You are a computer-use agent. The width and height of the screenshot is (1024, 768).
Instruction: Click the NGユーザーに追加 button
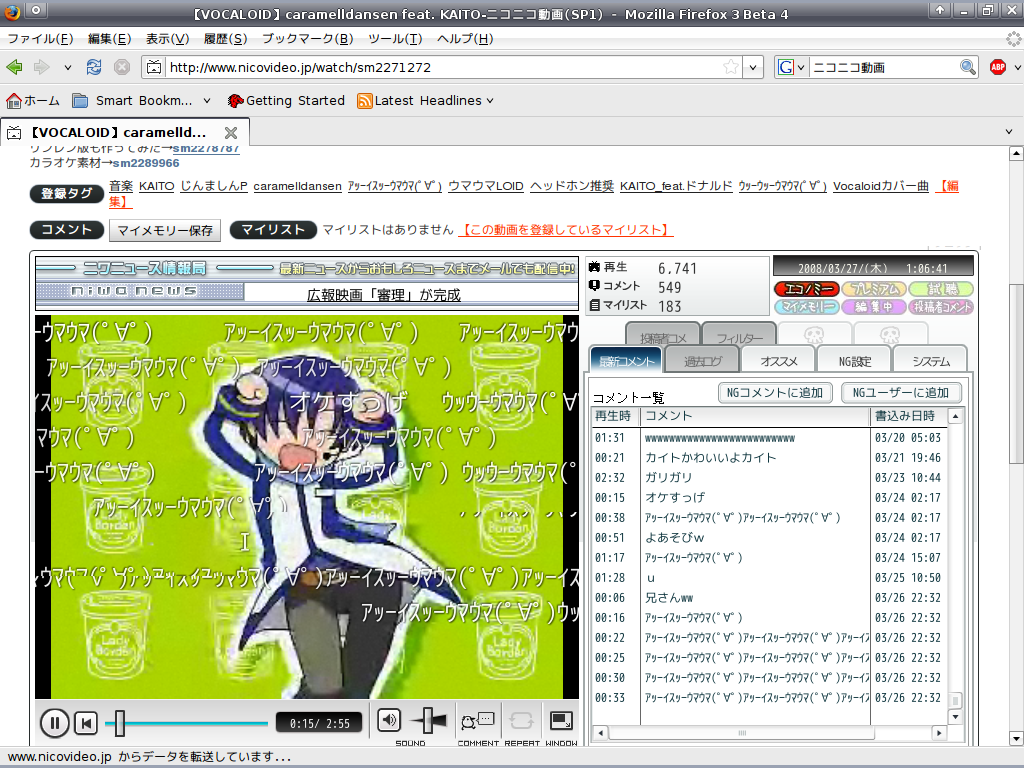pos(901,392)
